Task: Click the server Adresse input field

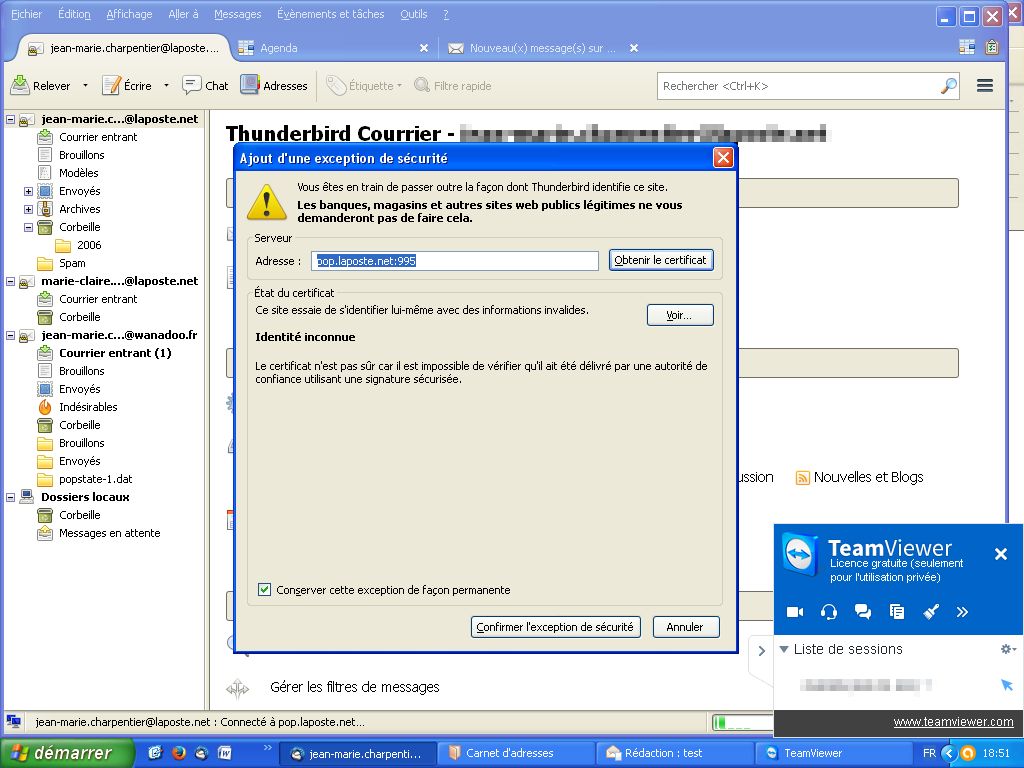Action: coord(455,261)
